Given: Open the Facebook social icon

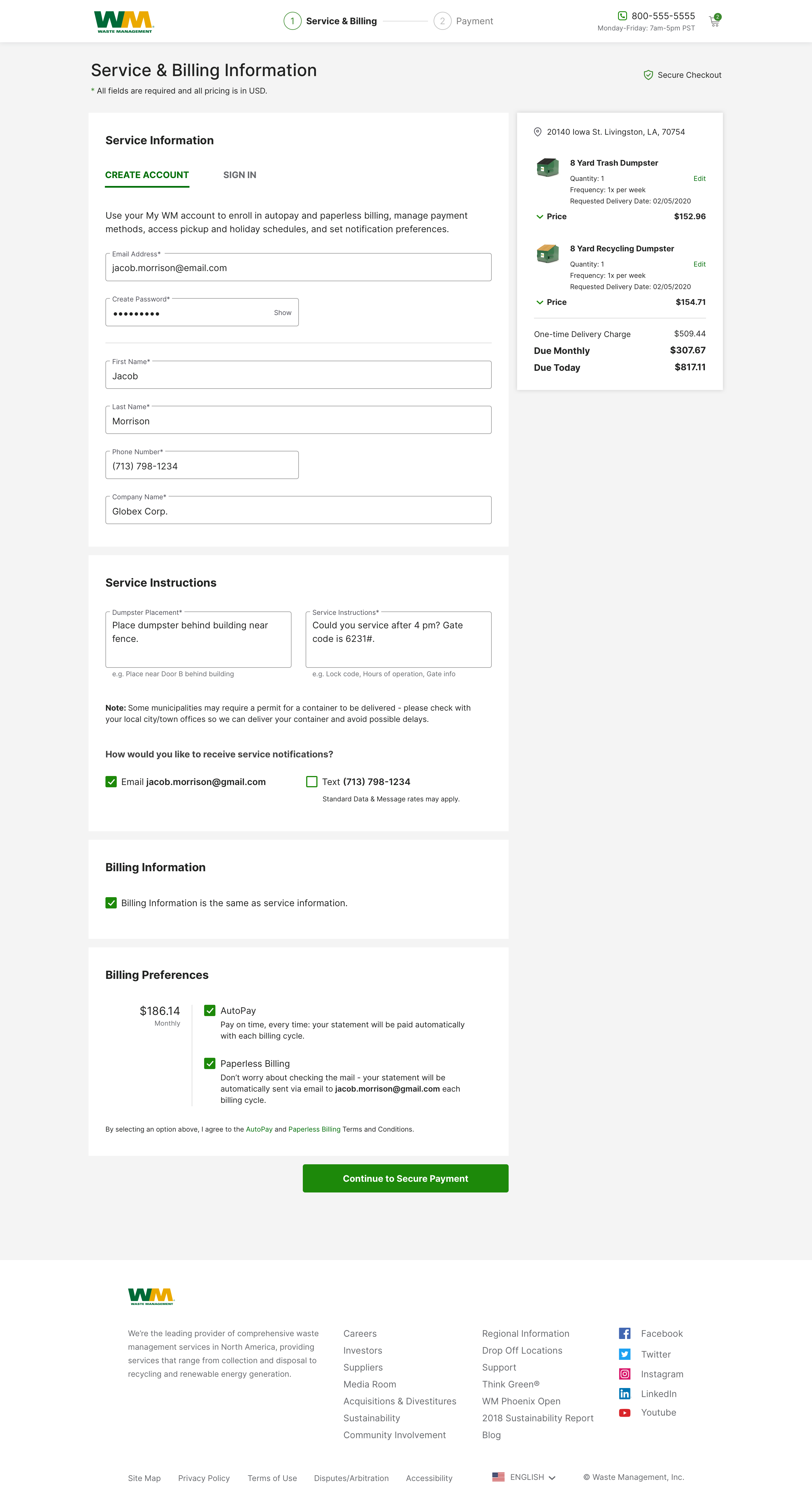Looking at the screenshot, I should tap(625, 1334).
